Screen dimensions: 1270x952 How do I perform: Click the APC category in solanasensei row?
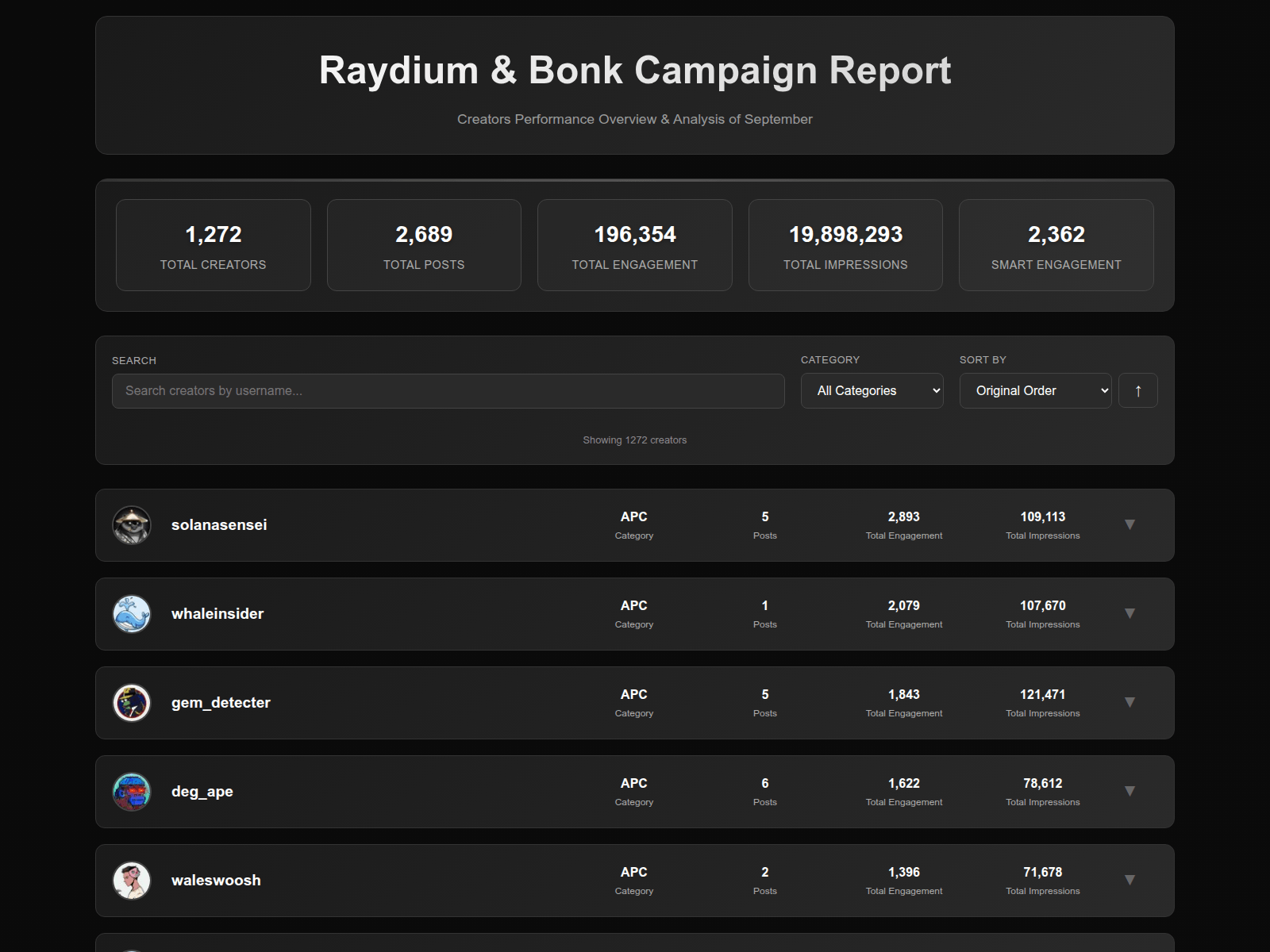(634, 516)
